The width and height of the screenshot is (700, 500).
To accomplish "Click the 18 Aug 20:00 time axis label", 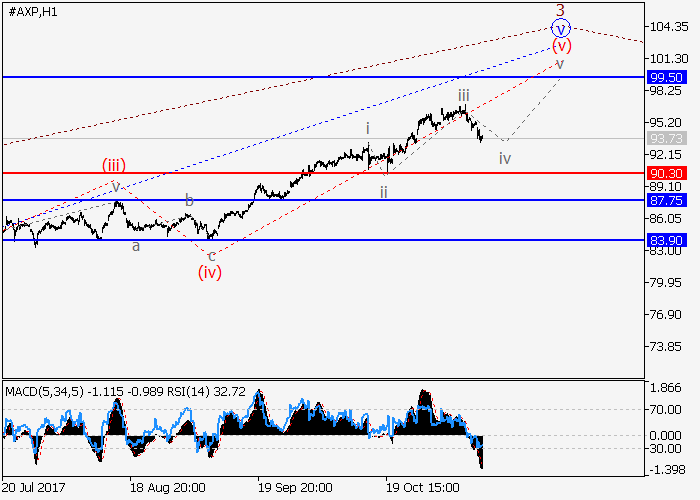I will pos(169,489).
